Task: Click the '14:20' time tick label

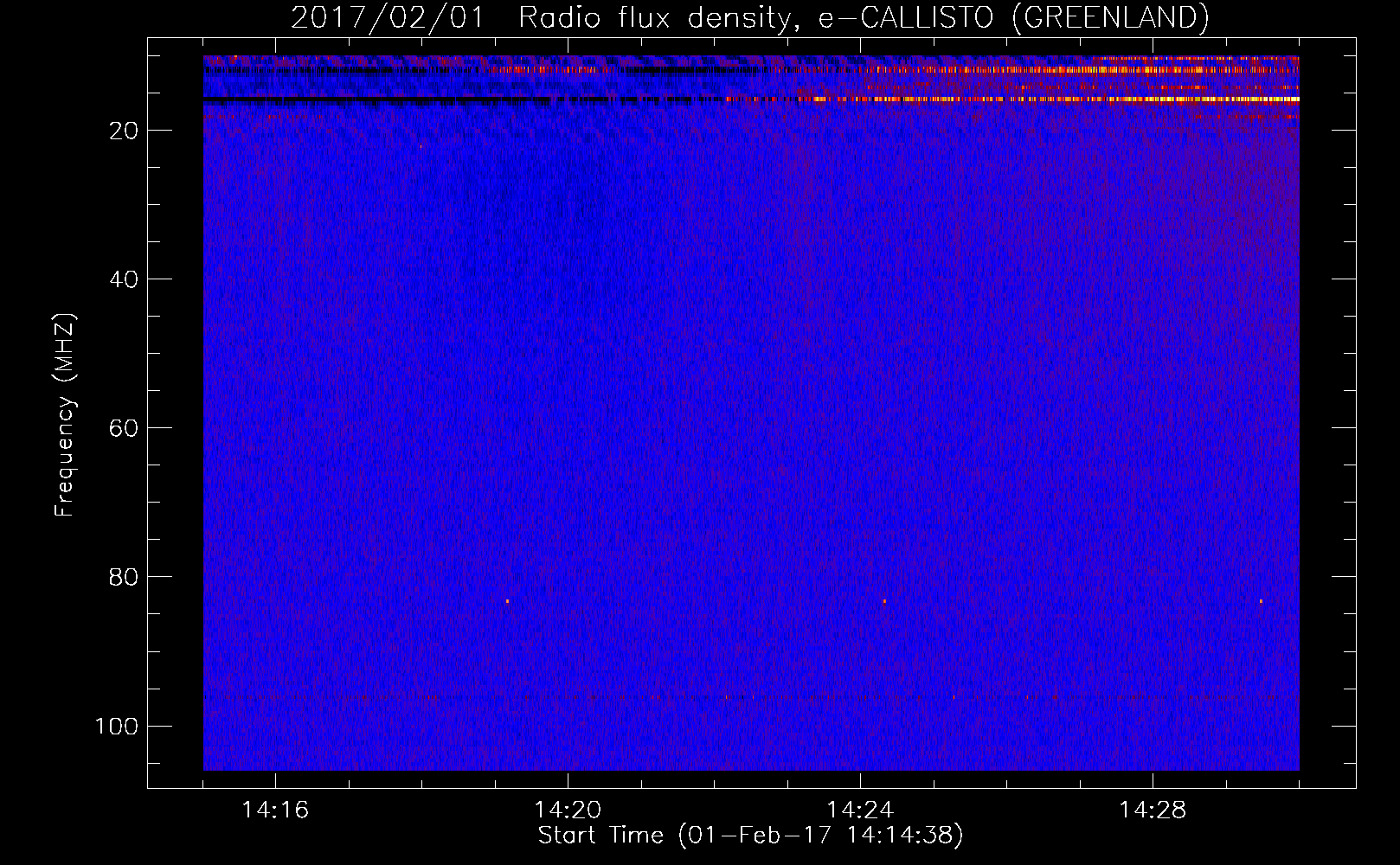Action: coord(568,810)
